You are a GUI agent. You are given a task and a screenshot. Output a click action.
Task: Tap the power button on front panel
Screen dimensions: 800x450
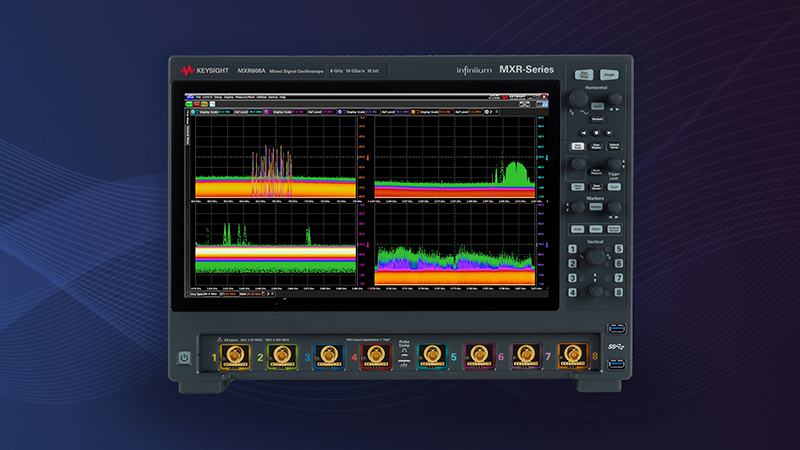tap(184, 358)
